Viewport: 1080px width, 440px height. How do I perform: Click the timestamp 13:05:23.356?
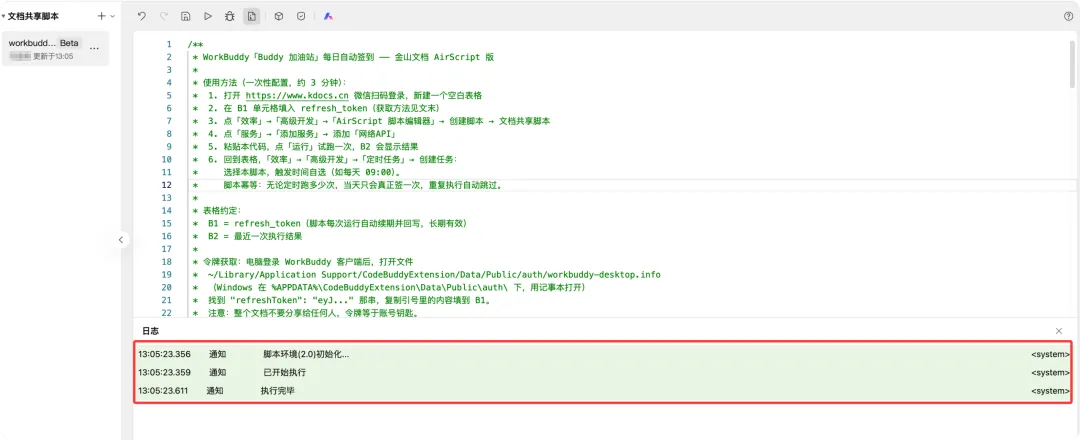pyautogui.click(x=164, y=355)
